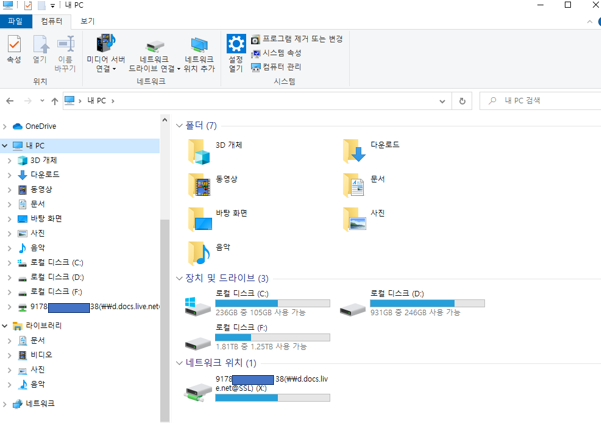Select OneDrive in the sidebar
The height and width of the screenshot is (423, 601).
click(34, 126)
